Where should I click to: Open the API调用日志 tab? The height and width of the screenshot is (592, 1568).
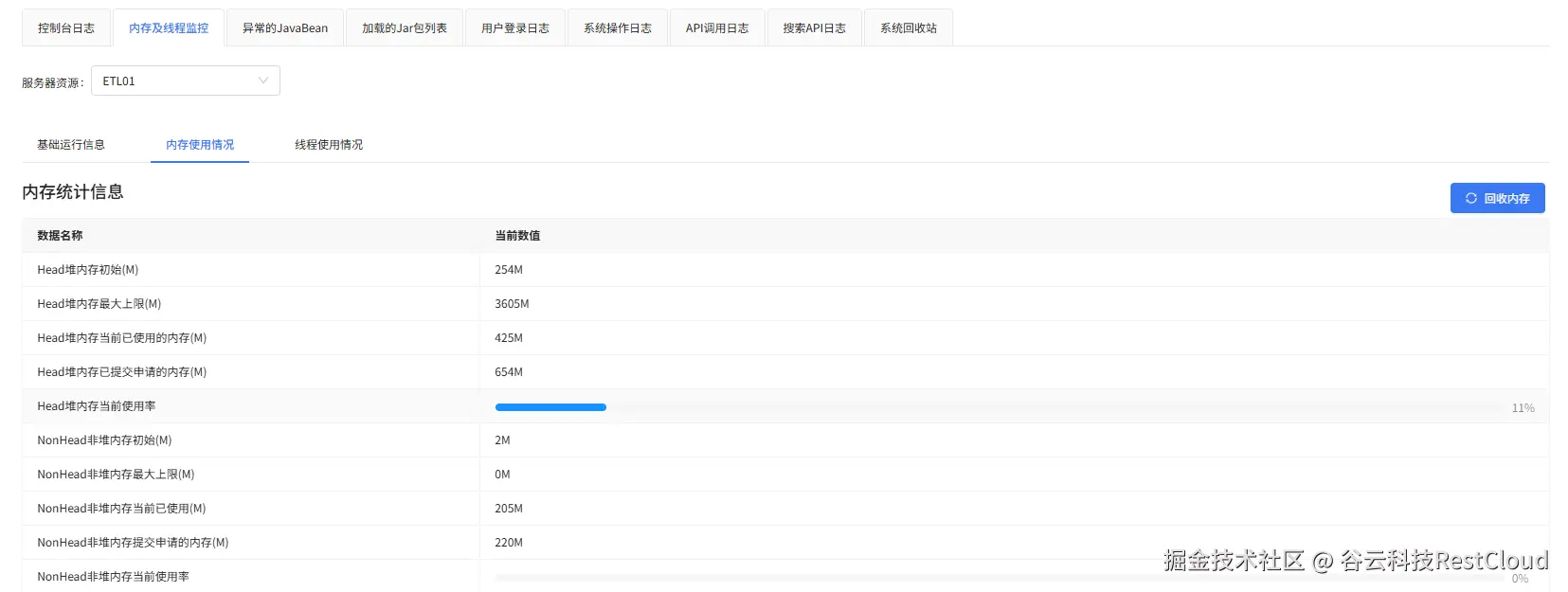coord(717,27)
